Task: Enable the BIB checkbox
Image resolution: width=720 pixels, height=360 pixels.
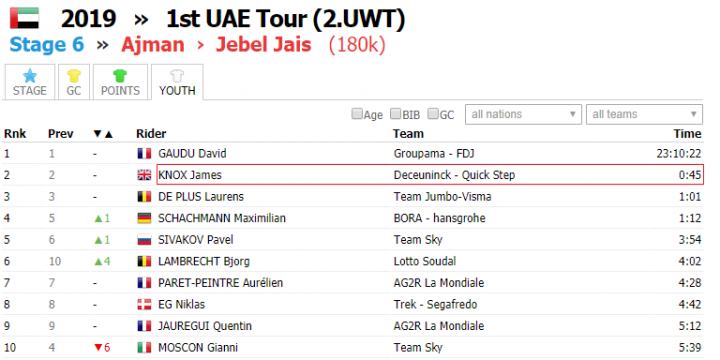Action: pyautogui.click(x=395, y=114)
